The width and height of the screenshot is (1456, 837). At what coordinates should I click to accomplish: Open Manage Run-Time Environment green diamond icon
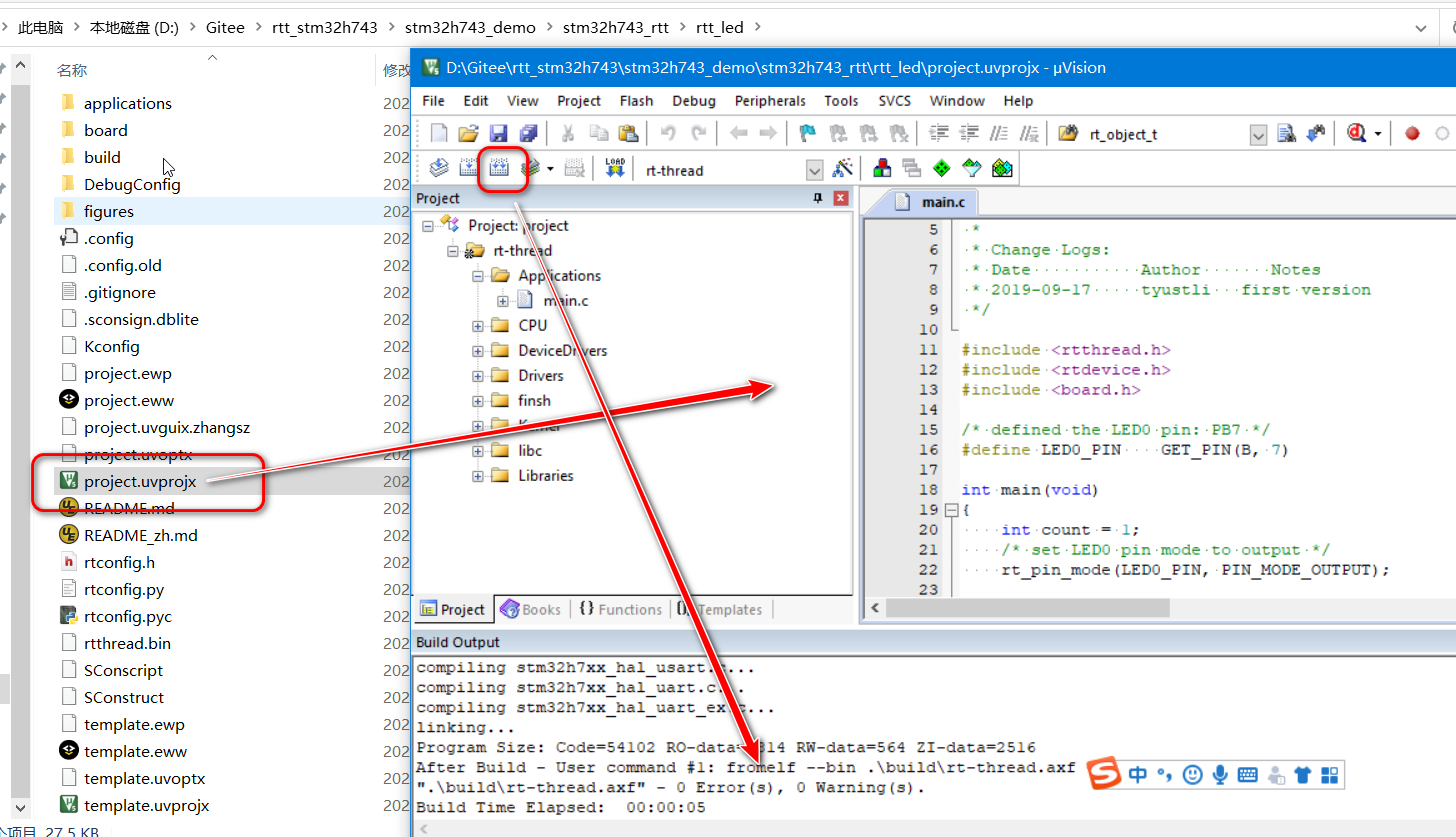(941, 168)
